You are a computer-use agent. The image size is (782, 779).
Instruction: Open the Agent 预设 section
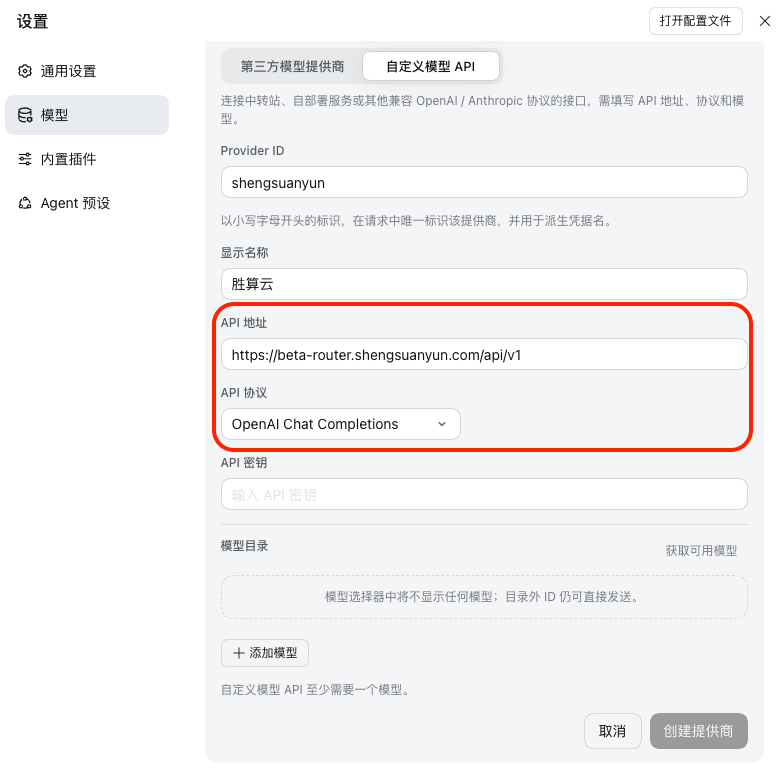(87, 203)
